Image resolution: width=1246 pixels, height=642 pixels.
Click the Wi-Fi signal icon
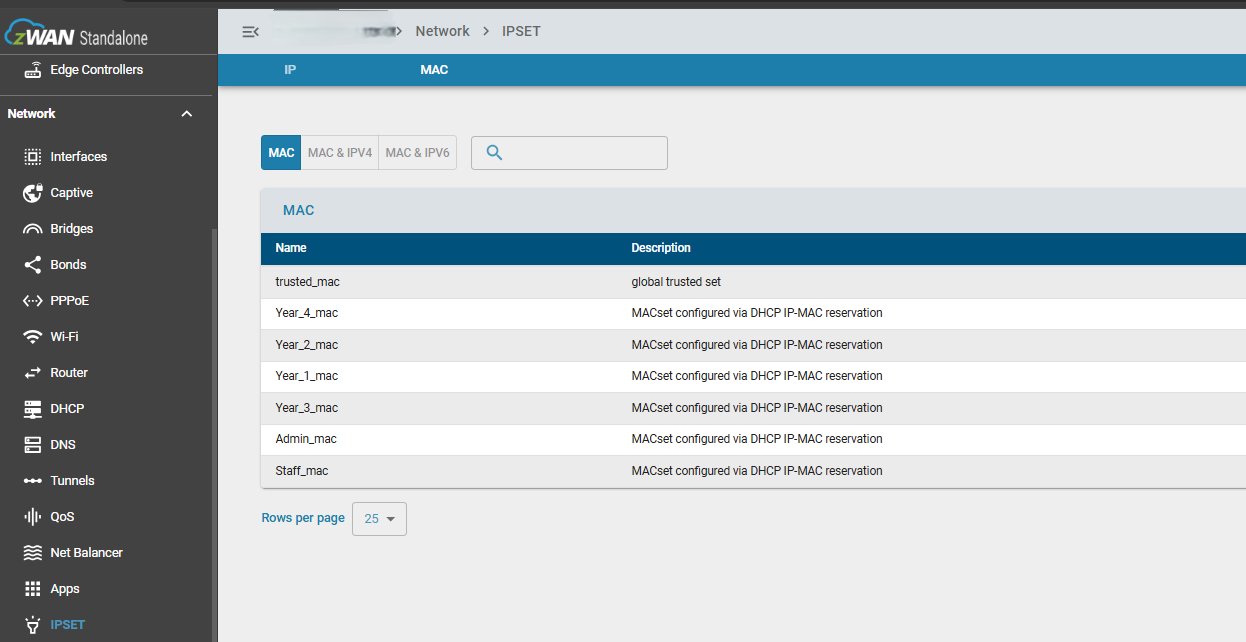click(x=33, y=337)
